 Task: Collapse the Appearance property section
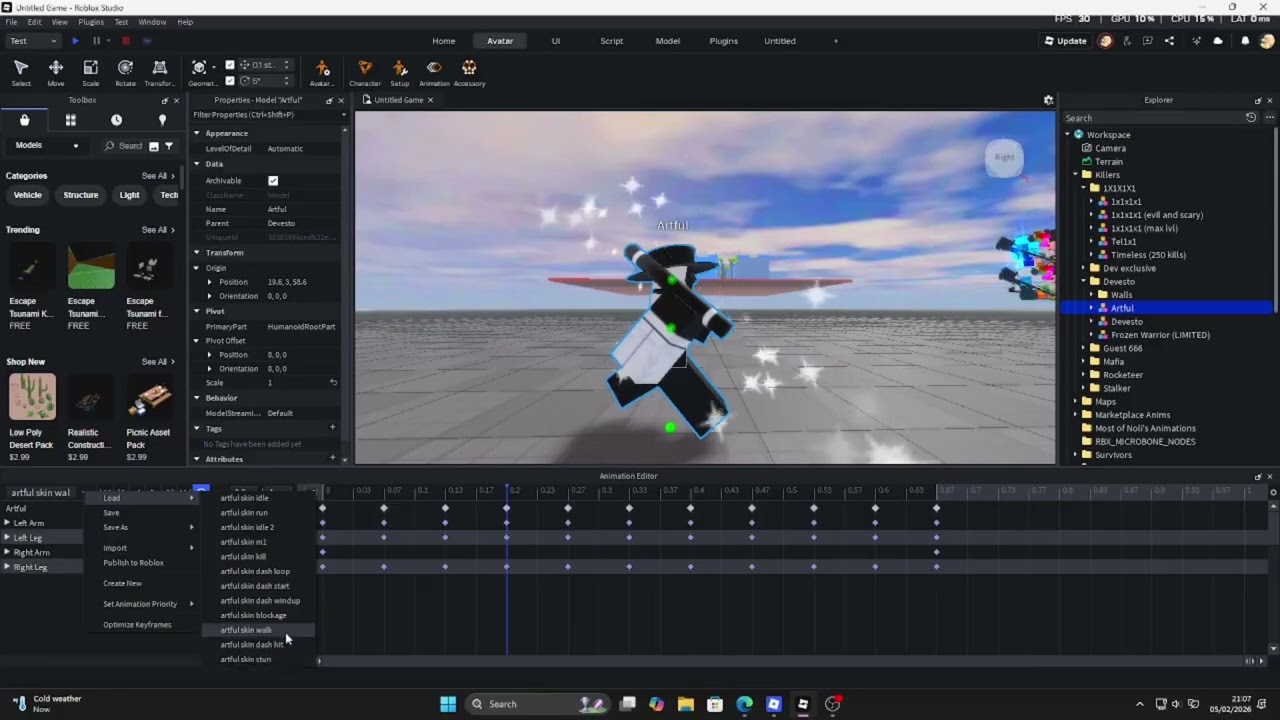tap(197, 133)
